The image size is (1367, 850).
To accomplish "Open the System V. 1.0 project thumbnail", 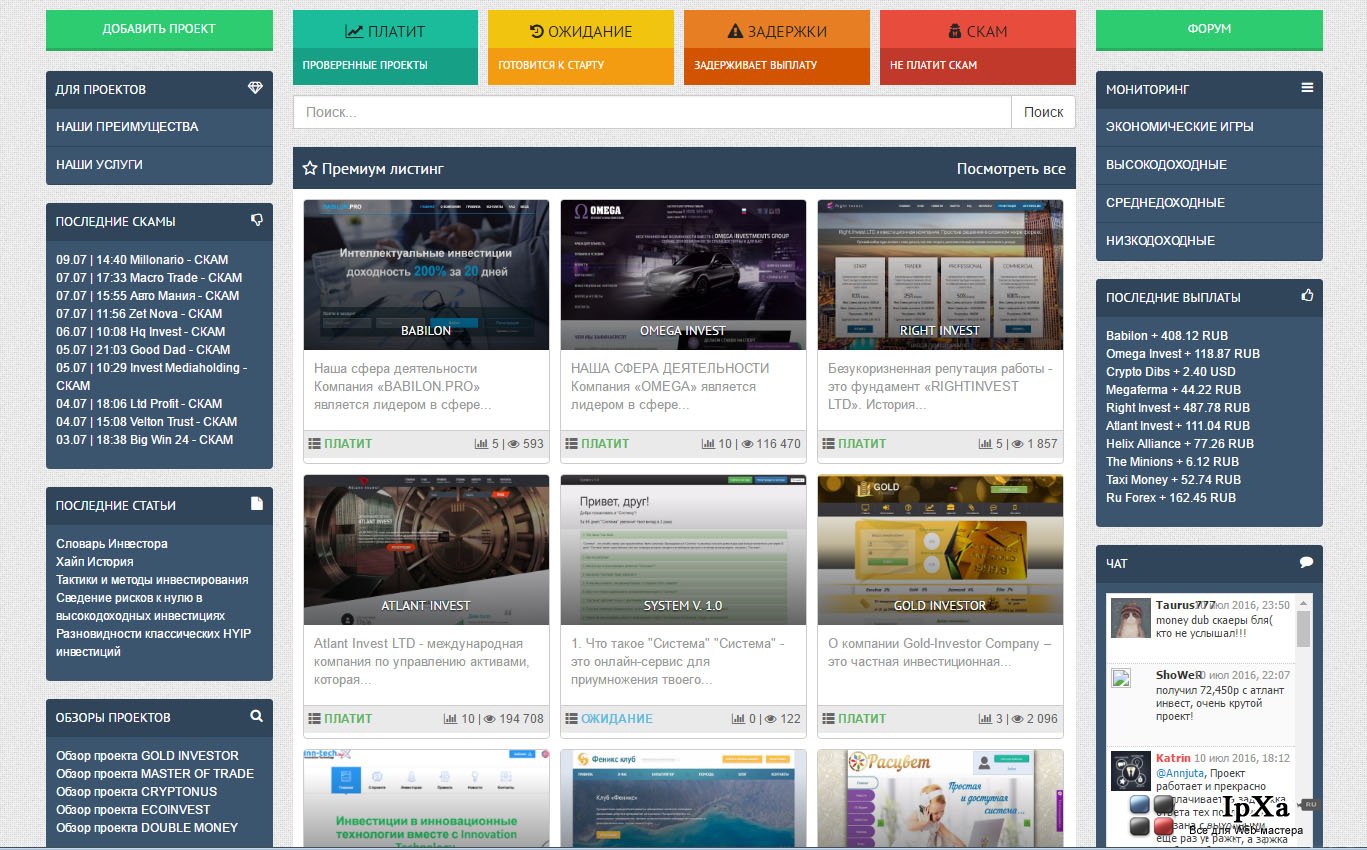I will 683,550.
